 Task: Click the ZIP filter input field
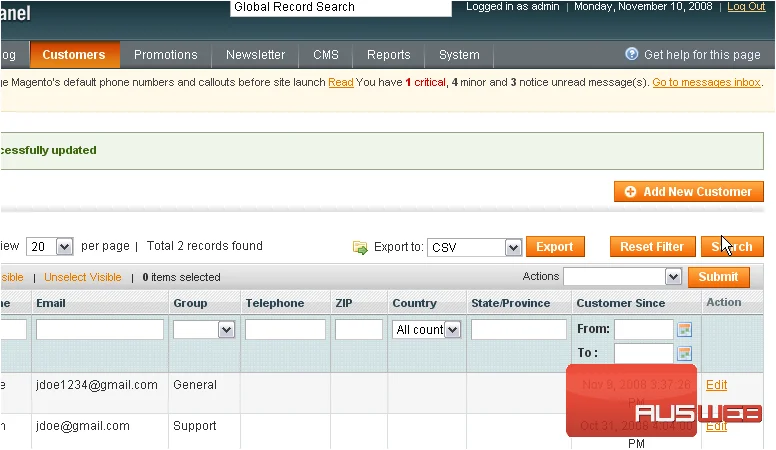pyautogui.click(x=359, y=330)
